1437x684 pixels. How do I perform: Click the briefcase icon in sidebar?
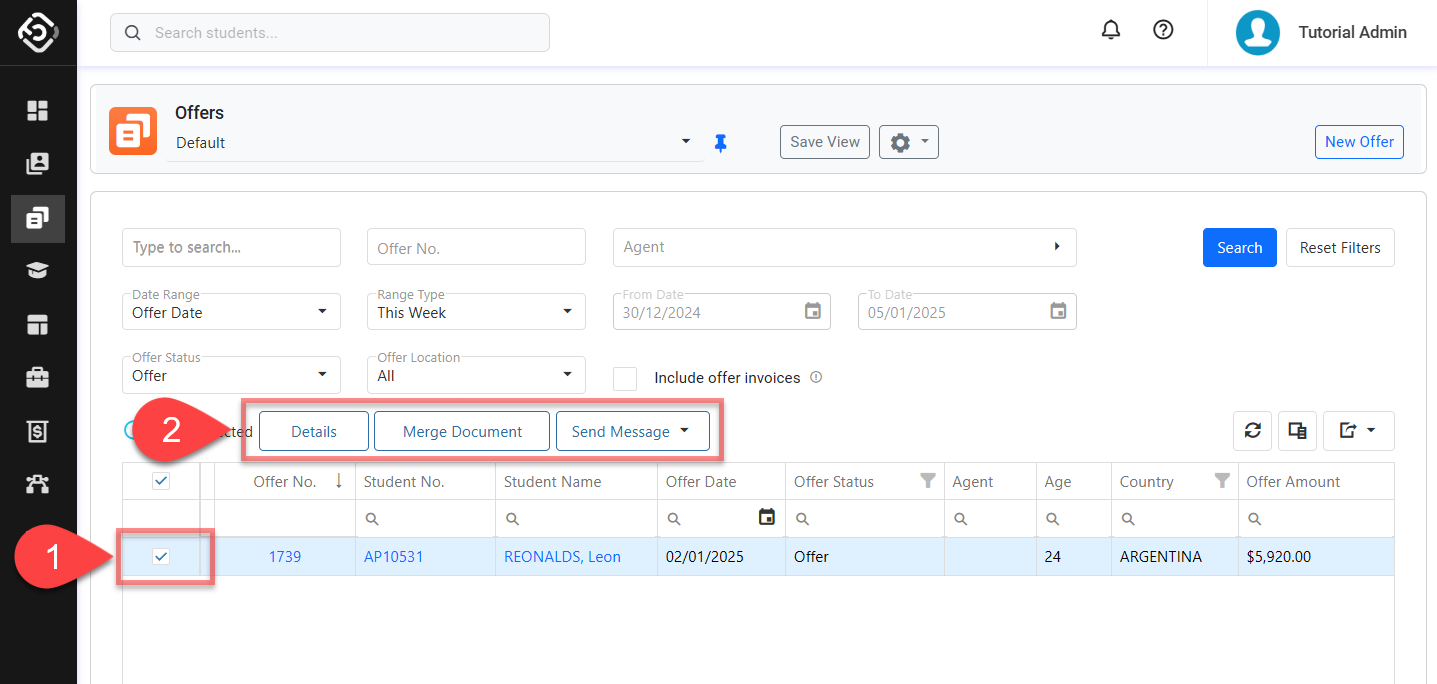click(x=38, y=377)
